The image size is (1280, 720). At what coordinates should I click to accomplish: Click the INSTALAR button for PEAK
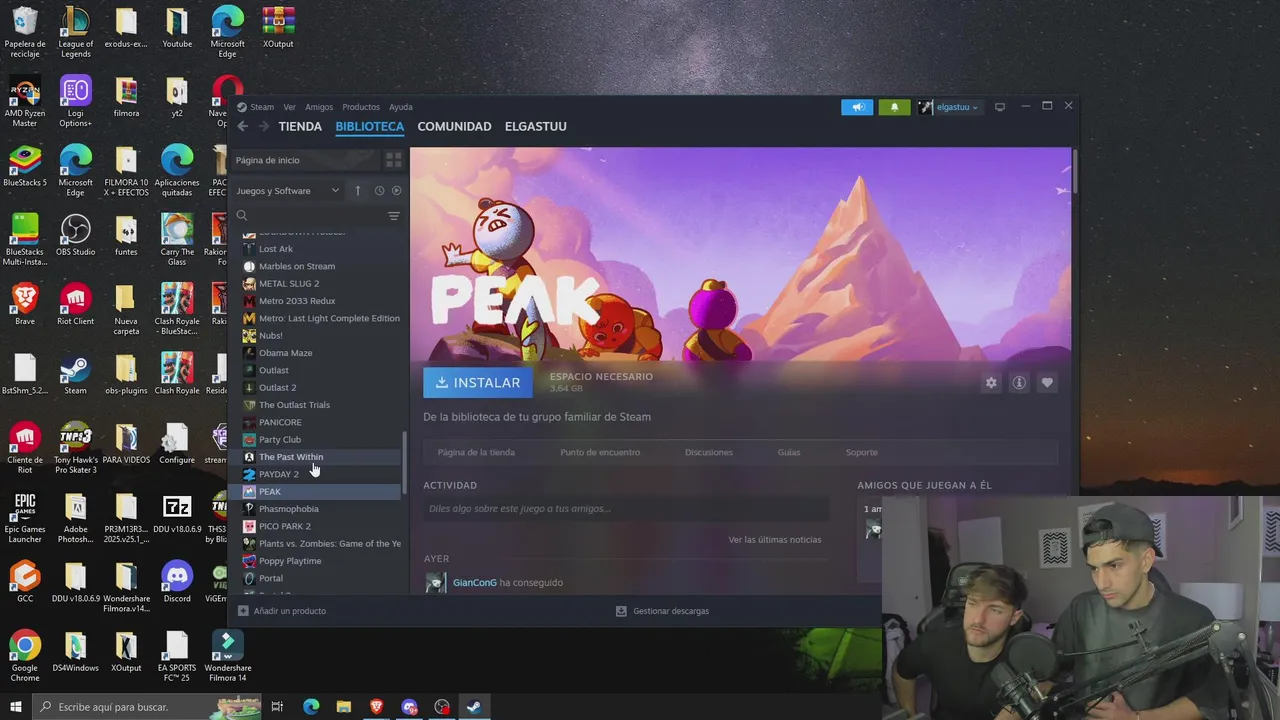click(478, 383)
